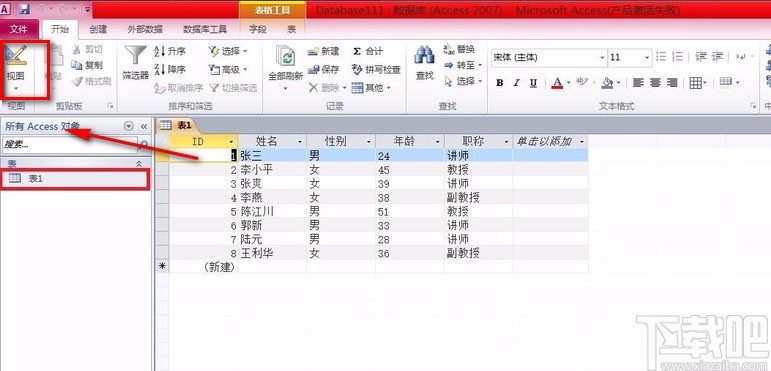
Task: Align text left
Action: point(638,83)
